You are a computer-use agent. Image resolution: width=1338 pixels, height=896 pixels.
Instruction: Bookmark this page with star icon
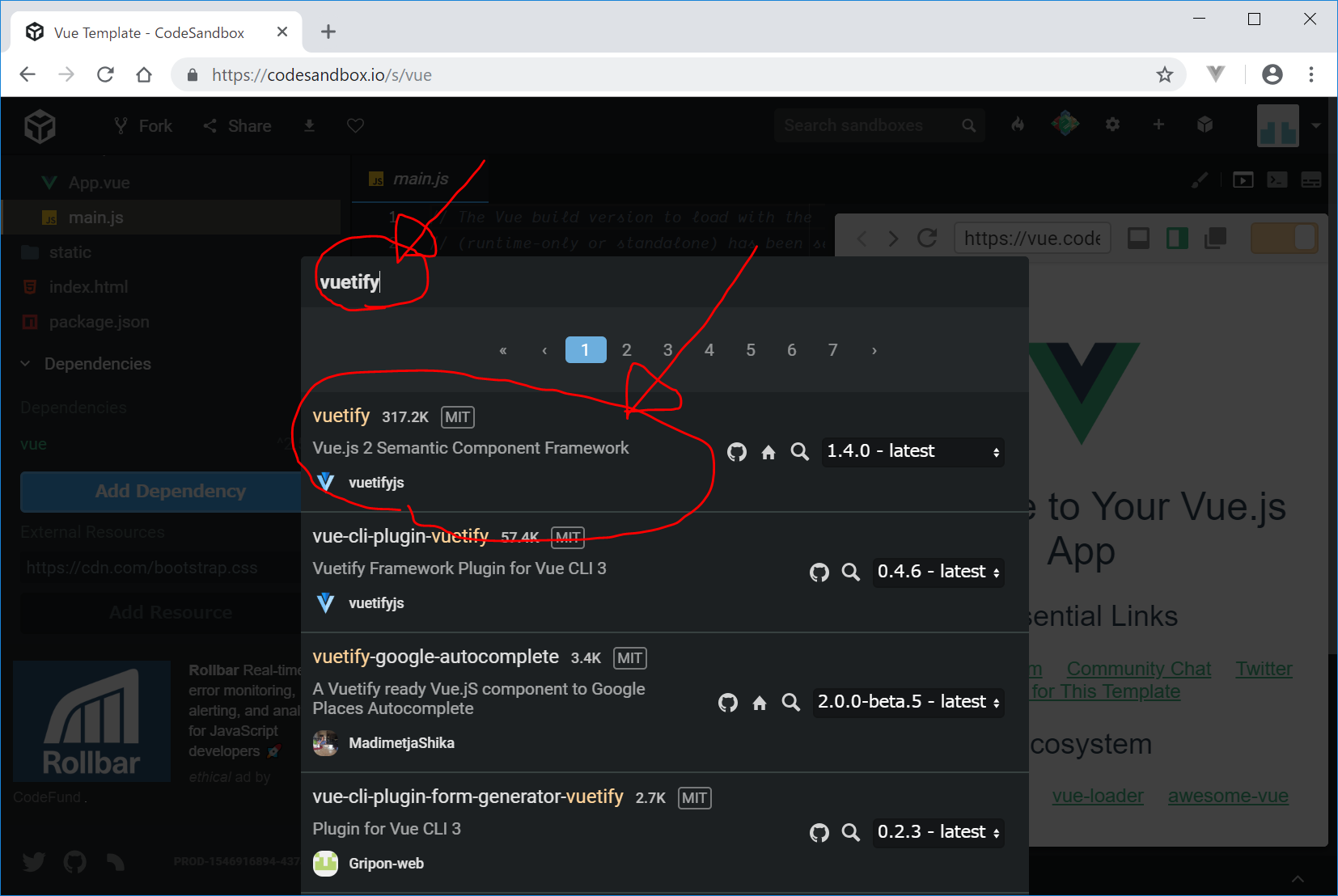point(1164,75)
